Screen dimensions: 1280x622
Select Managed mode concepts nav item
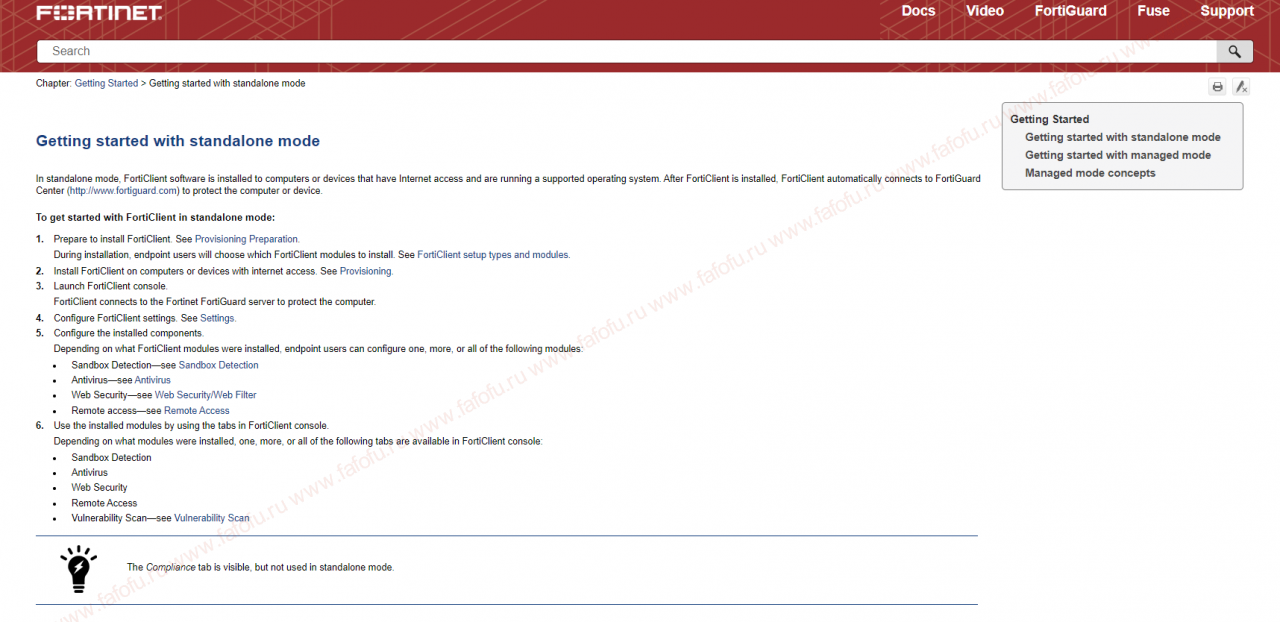[x=1090, y=173]
